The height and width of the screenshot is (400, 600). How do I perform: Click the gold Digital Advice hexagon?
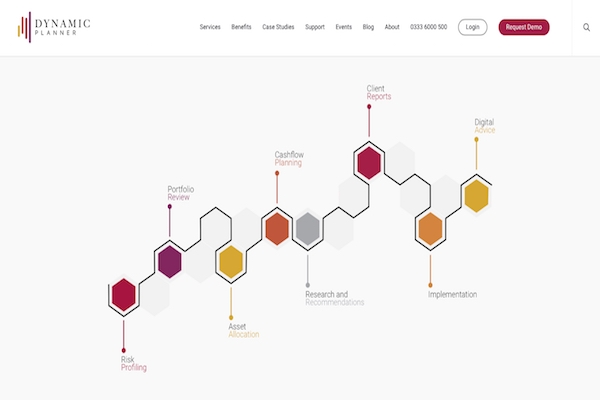click(x=476, y=196)
